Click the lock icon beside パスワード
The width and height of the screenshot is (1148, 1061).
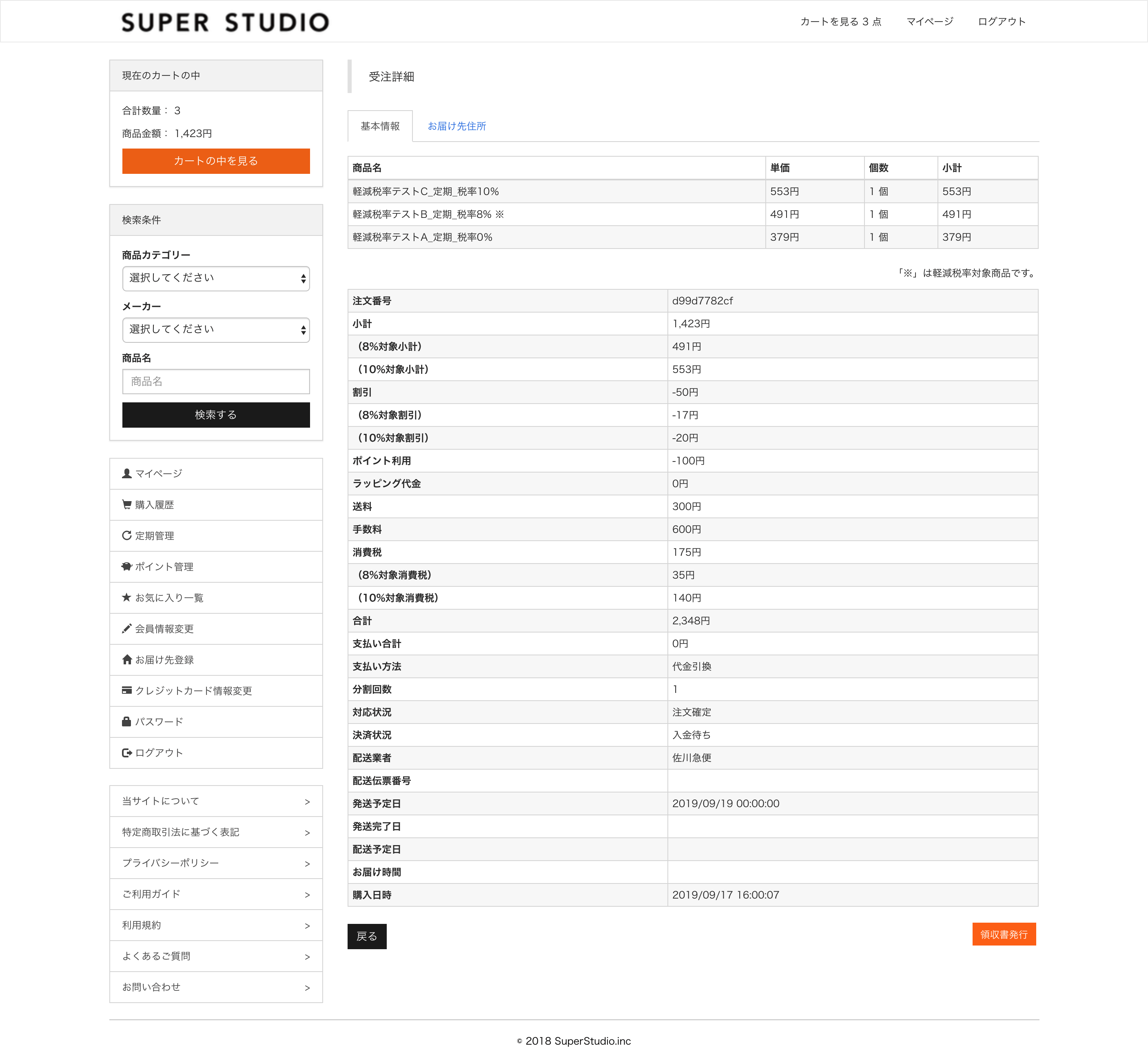coord(127,722)
